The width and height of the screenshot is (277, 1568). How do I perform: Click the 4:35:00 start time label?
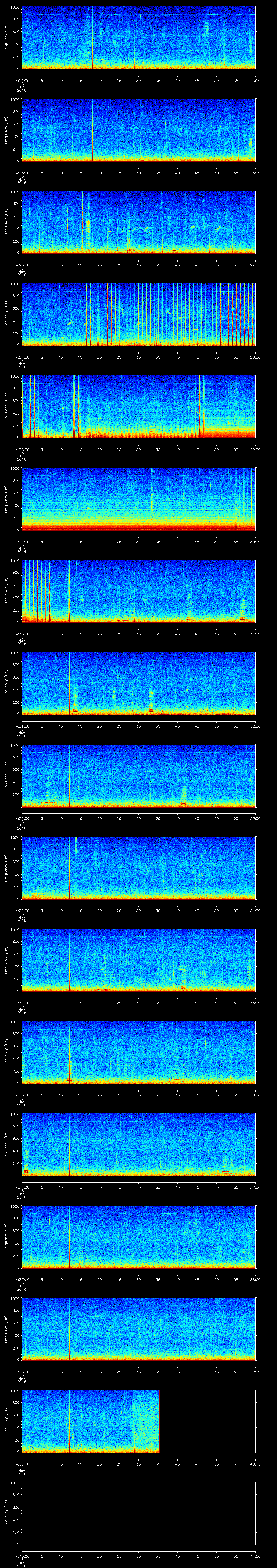coord(22,1095)
